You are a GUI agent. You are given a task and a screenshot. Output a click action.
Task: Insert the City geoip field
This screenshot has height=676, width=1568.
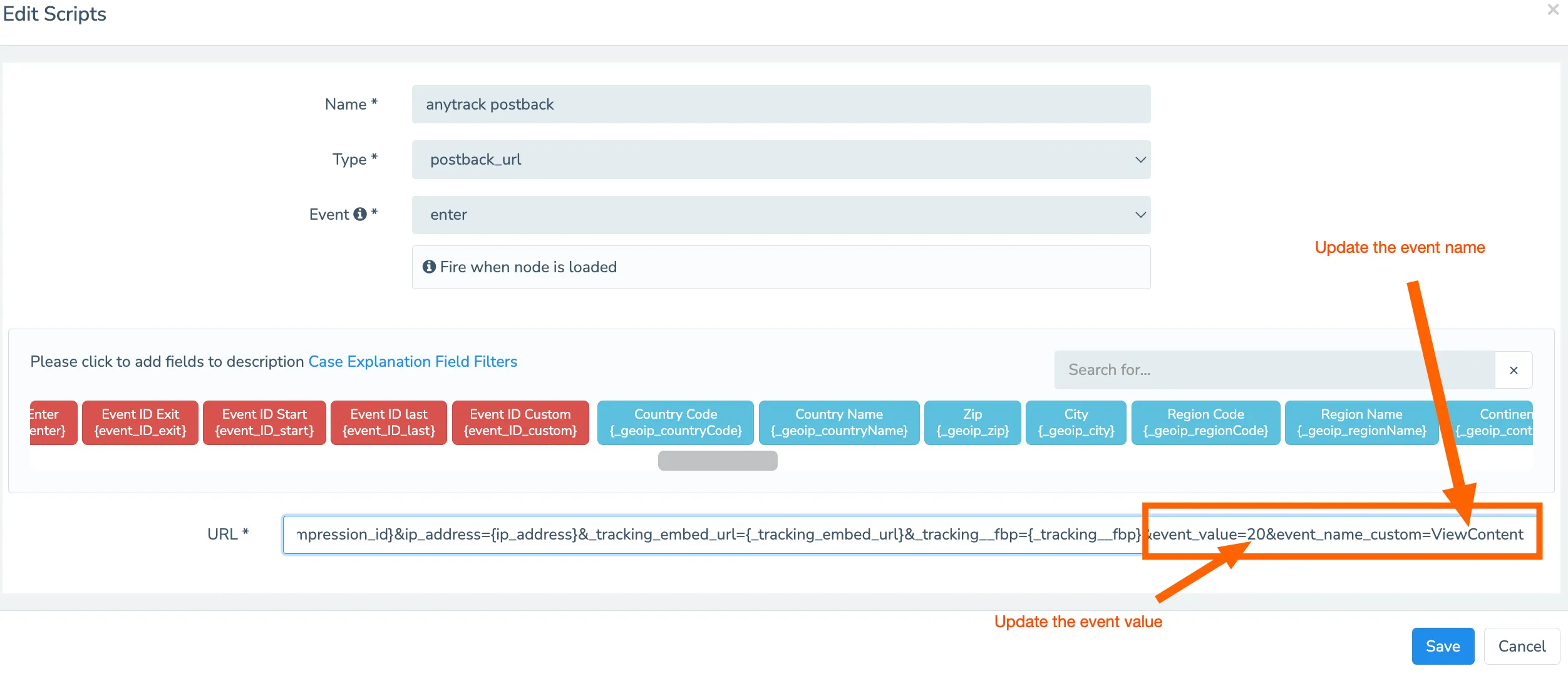point(1076,422)
